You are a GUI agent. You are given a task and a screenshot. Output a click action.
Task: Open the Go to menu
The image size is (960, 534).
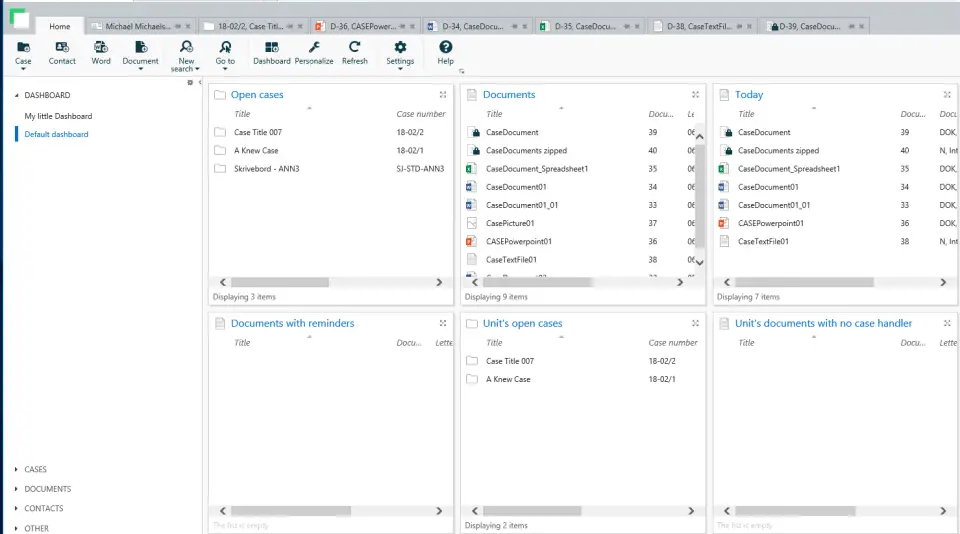(x=225, y=53)
